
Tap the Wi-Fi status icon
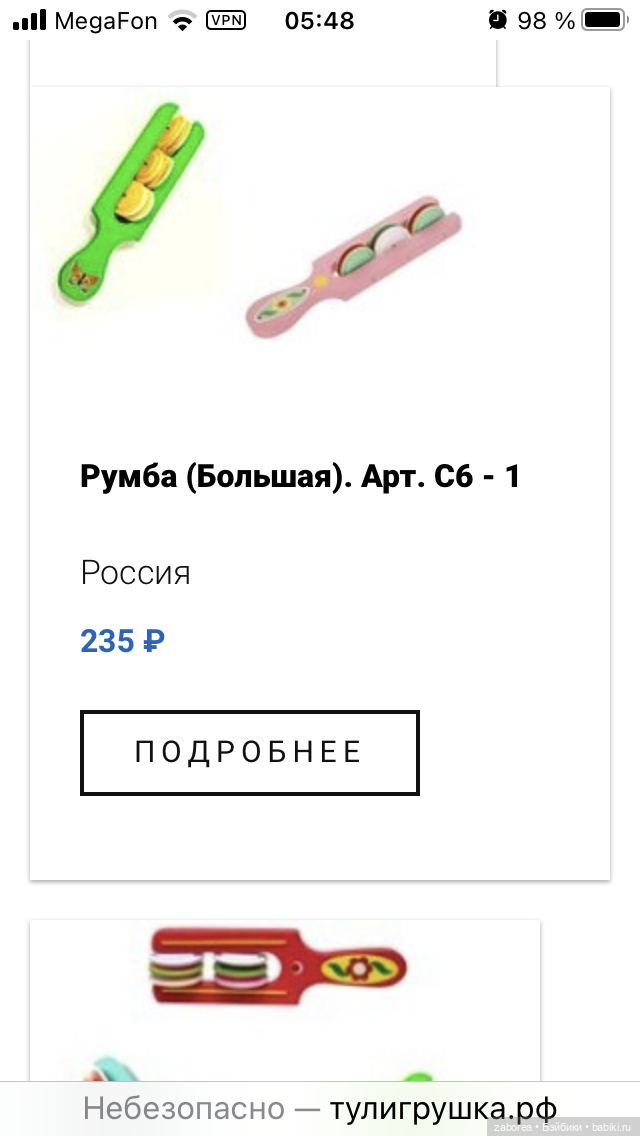[181, 20]
